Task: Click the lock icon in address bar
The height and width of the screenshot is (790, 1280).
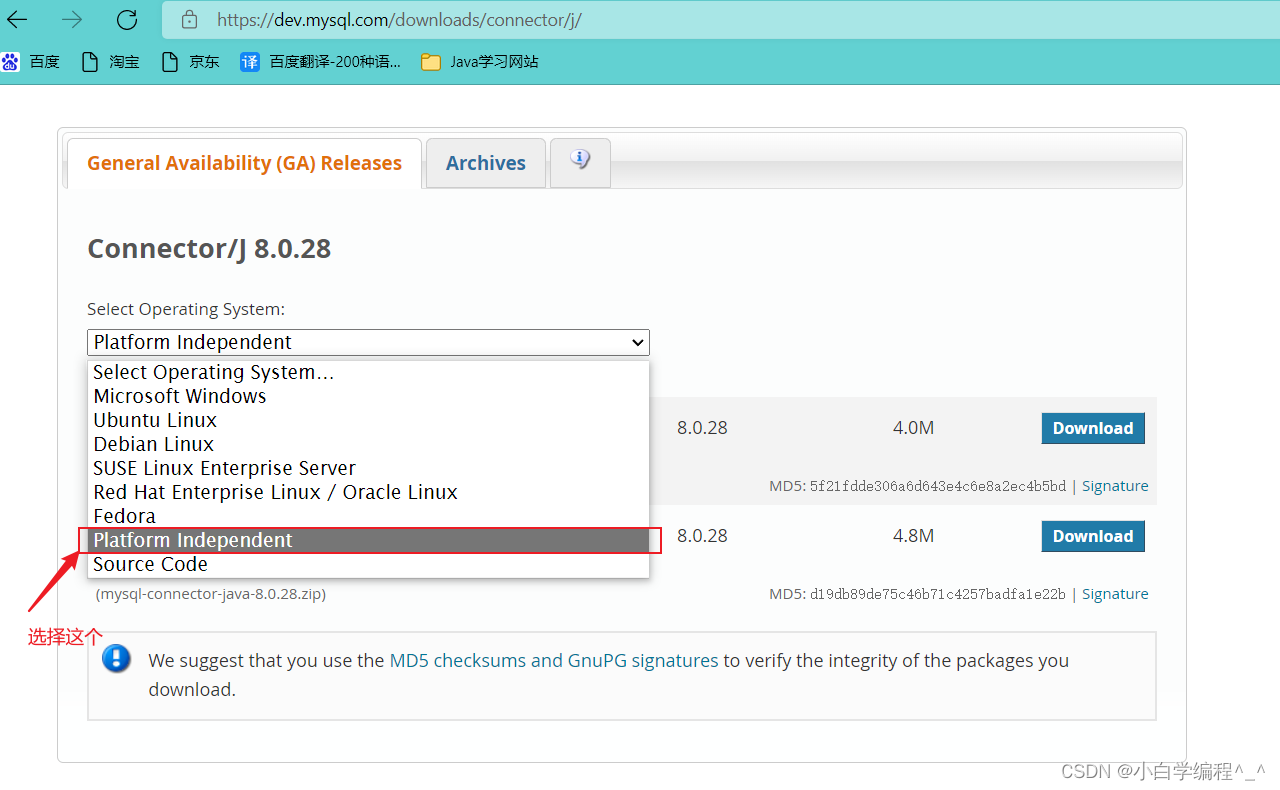Action: pos(189,20)
